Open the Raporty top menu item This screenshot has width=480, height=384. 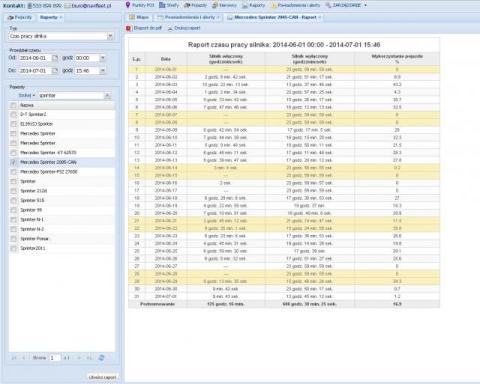253,5
